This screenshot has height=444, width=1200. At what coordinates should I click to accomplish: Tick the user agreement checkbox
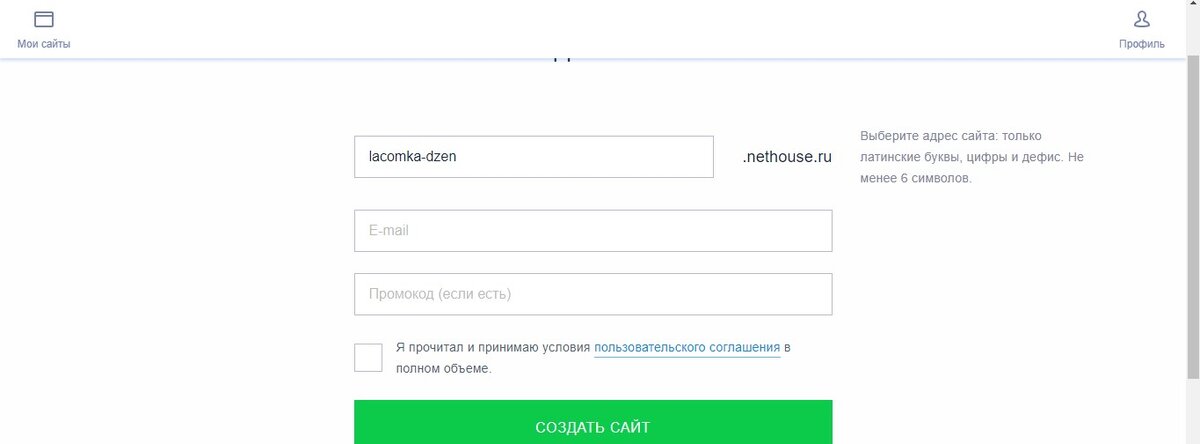pyautogui.click(x=368, y=358)
